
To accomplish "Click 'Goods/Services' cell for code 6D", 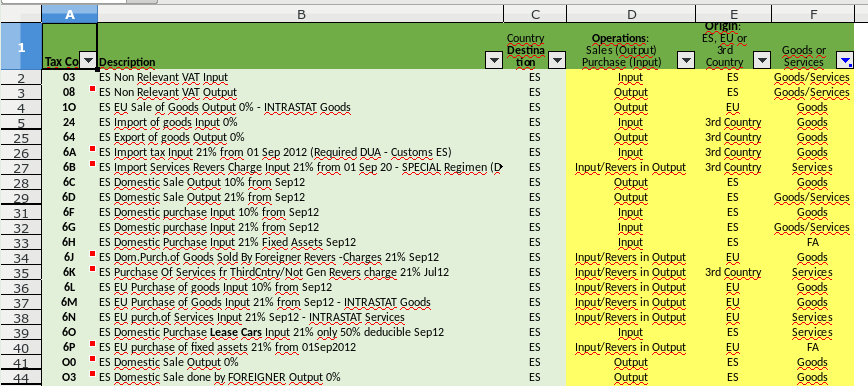I will point(813,197).
